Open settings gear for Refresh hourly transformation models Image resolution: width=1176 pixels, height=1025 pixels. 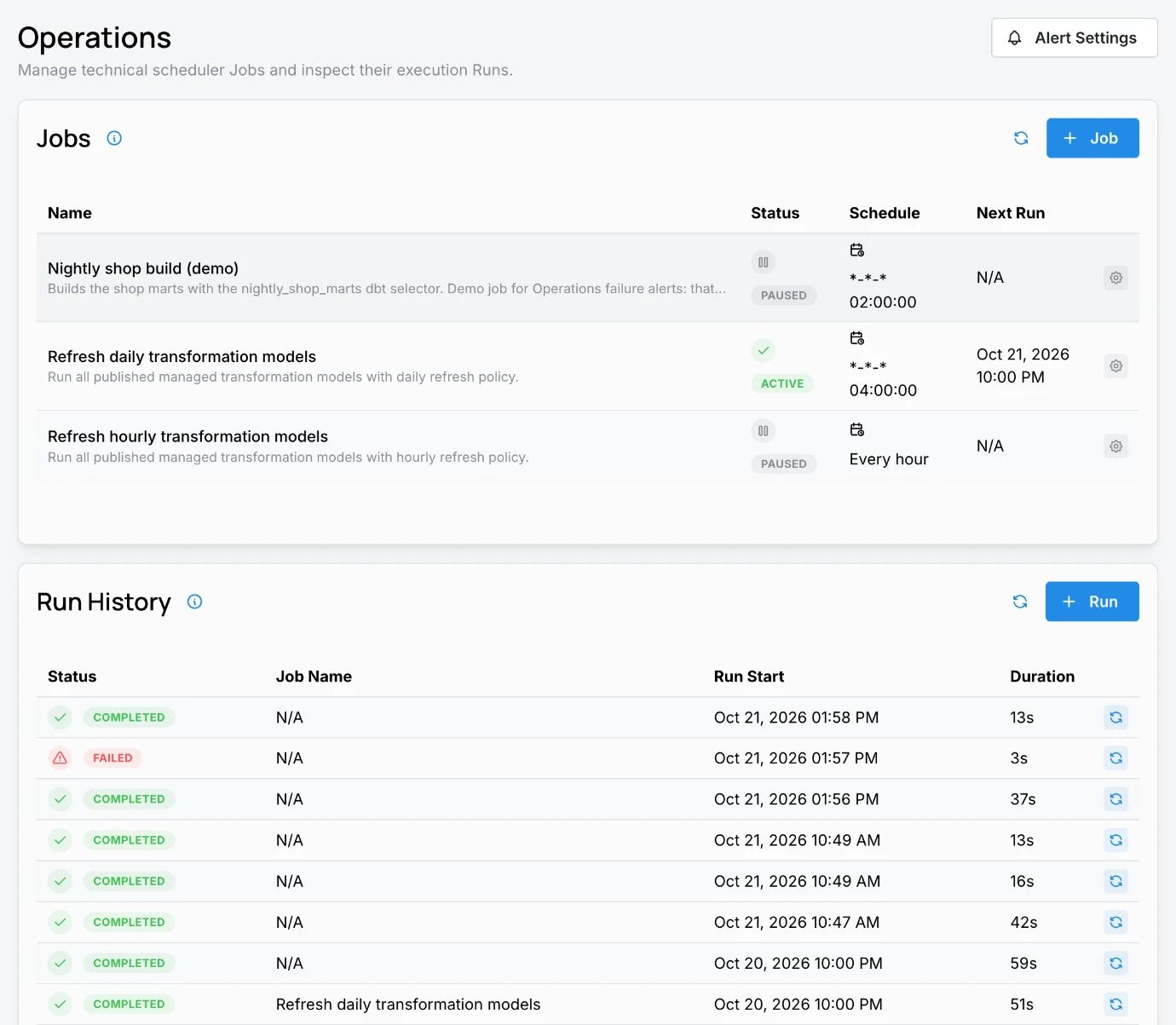tap(1115, 446)
